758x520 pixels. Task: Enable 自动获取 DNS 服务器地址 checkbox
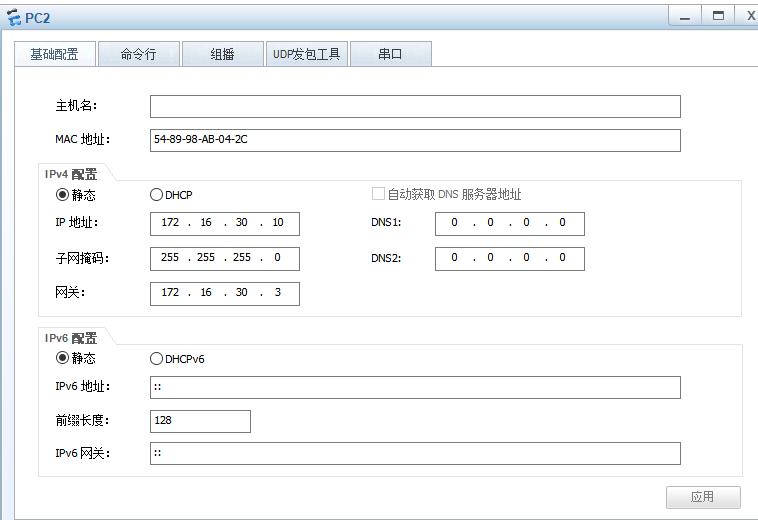[379, 195]
